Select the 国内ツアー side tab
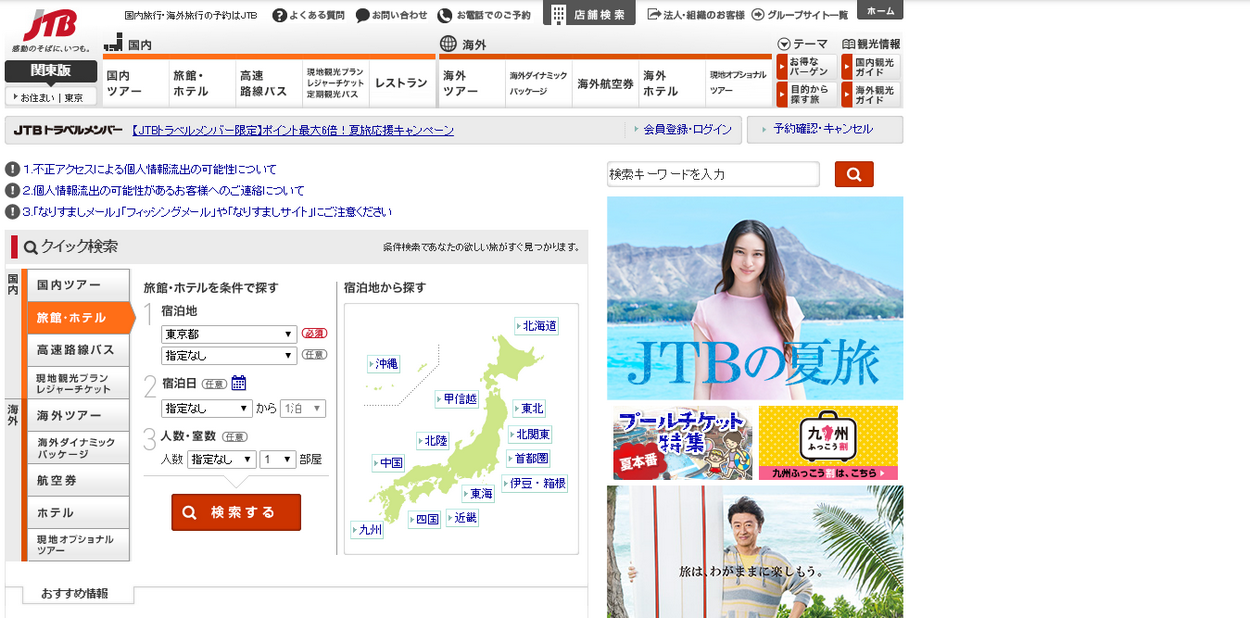The width and height of the screenshot is (1250, 618). coord(78,285)
